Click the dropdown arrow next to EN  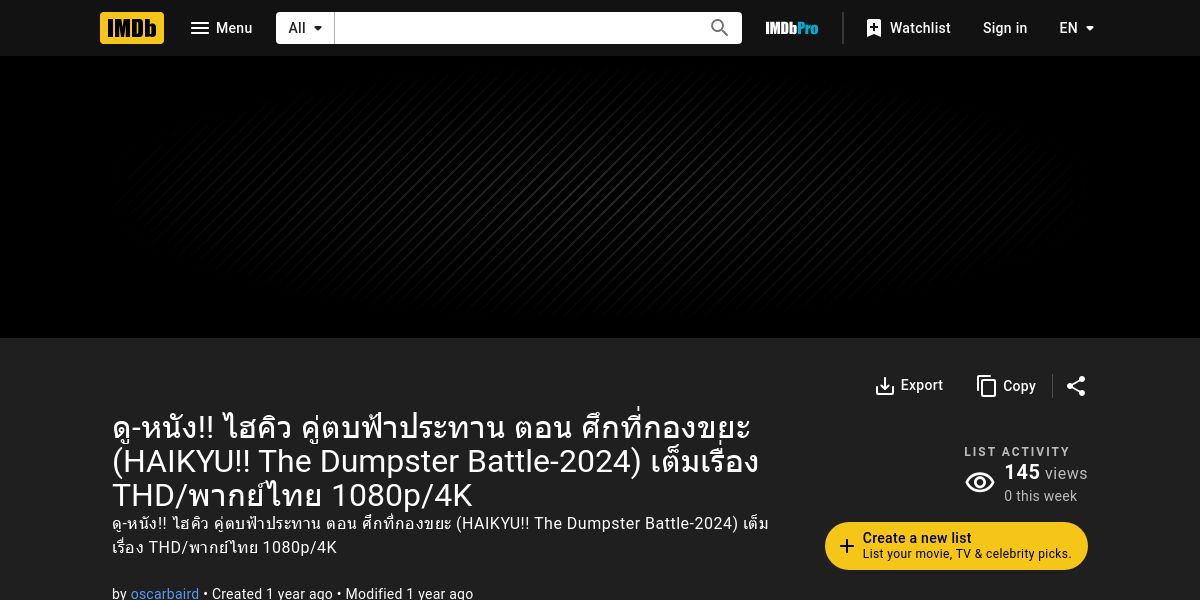1090,28
